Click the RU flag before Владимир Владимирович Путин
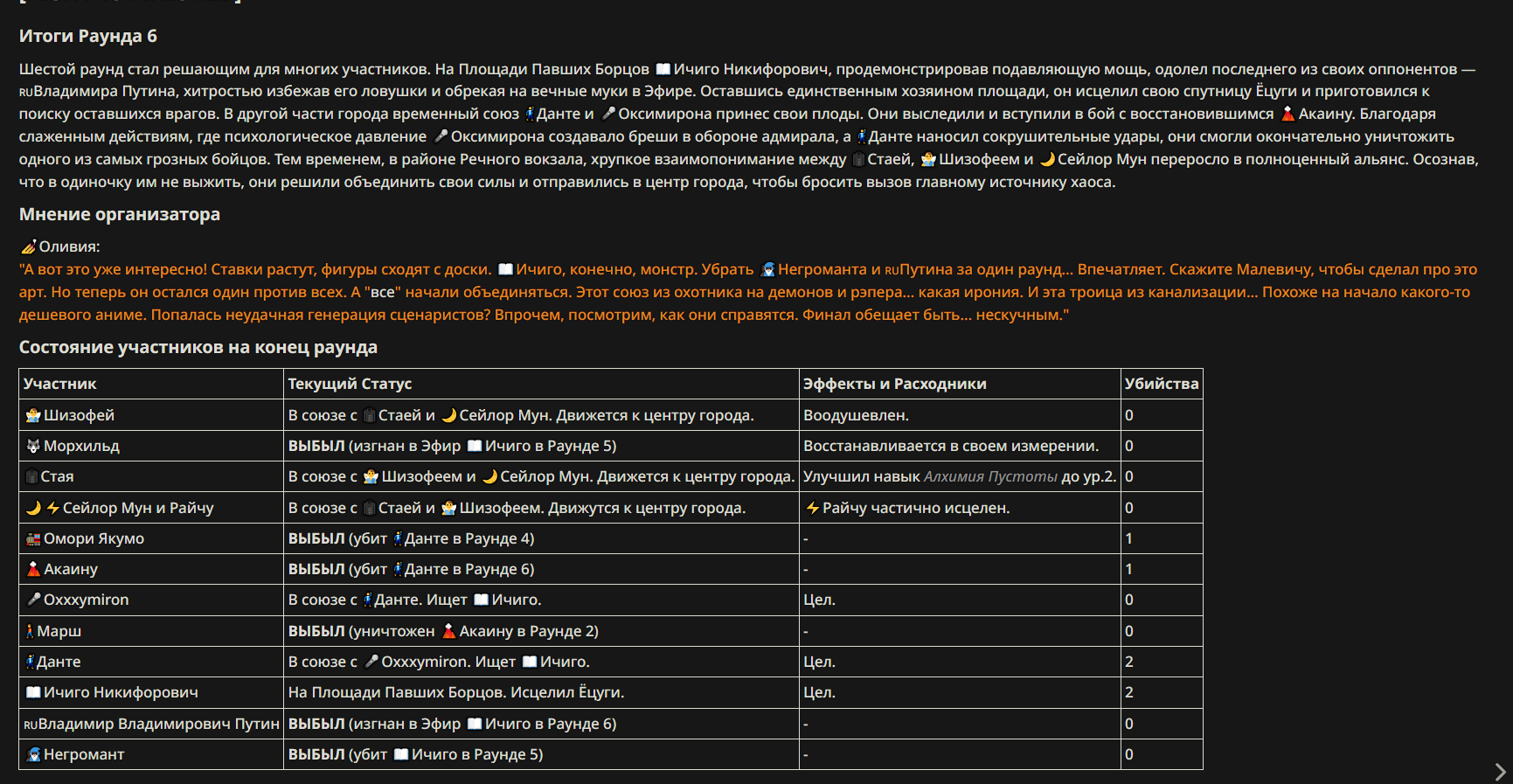This screenshot has width=1513, height=784. [31, 725]
